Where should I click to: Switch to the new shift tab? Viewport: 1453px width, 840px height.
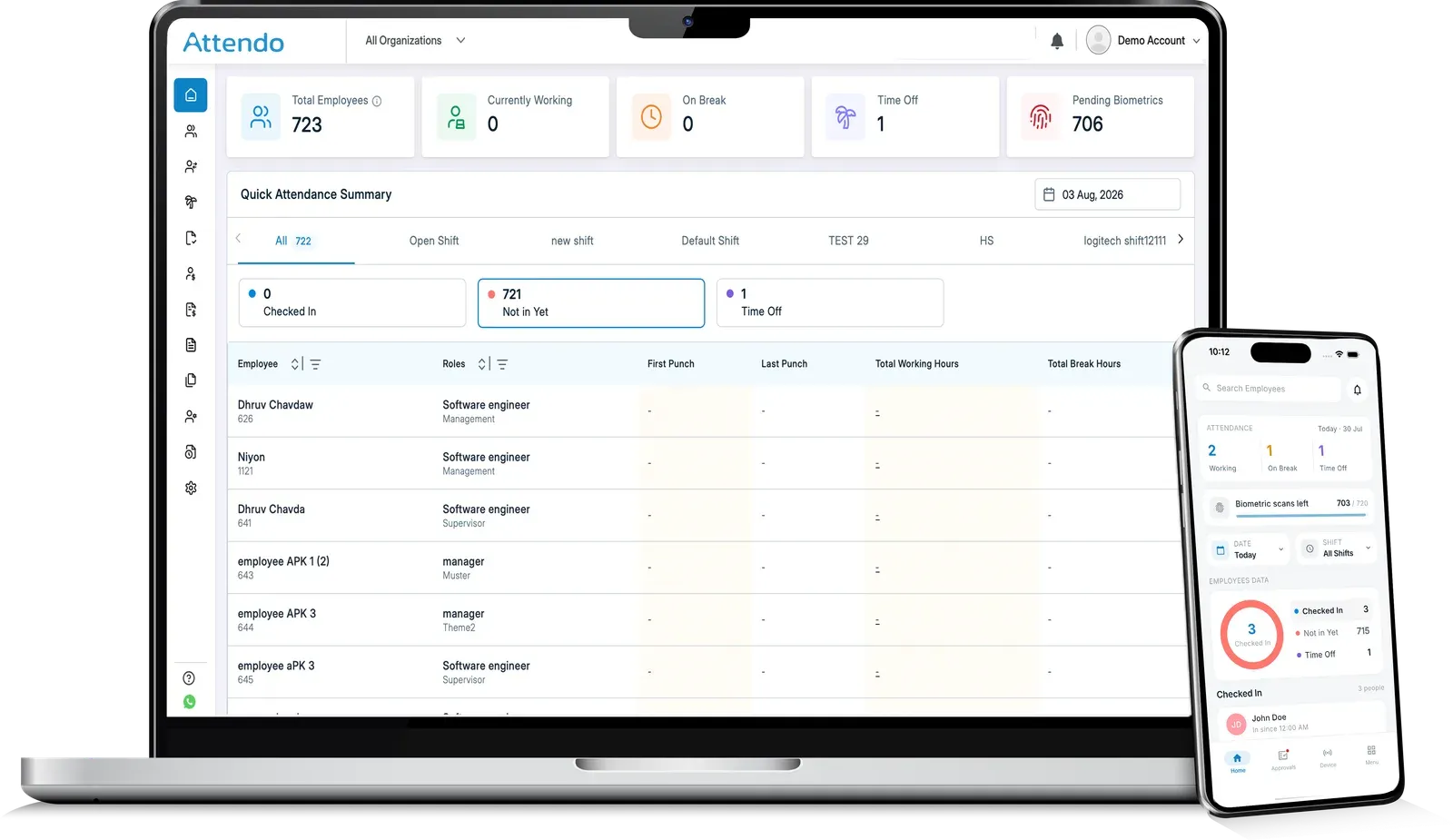(572, 242)
